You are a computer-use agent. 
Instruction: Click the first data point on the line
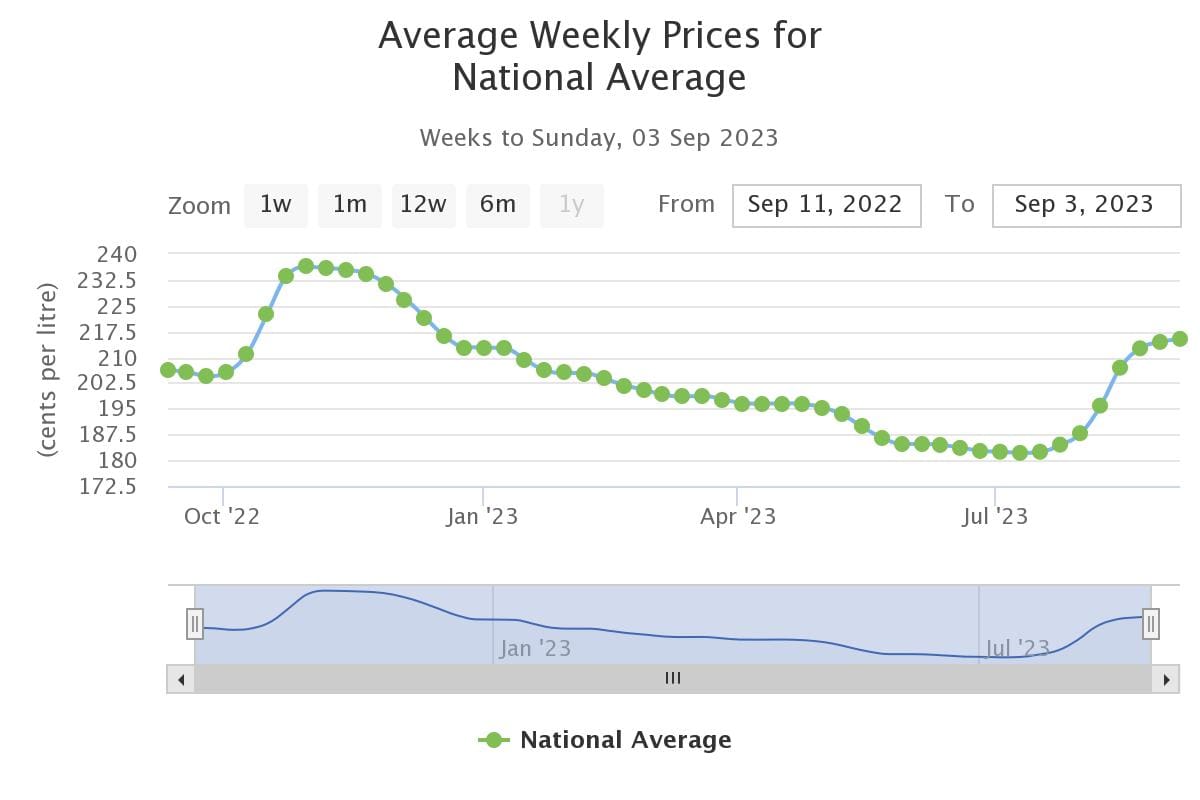pos(168,370)
